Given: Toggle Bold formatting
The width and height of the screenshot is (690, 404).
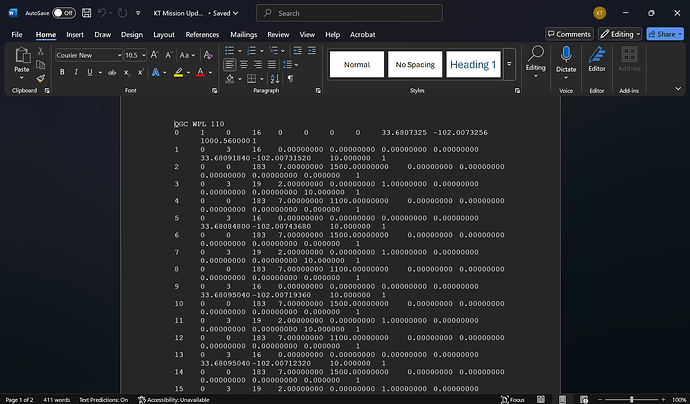Looking at the screenshot, I should tap(62, 73).
